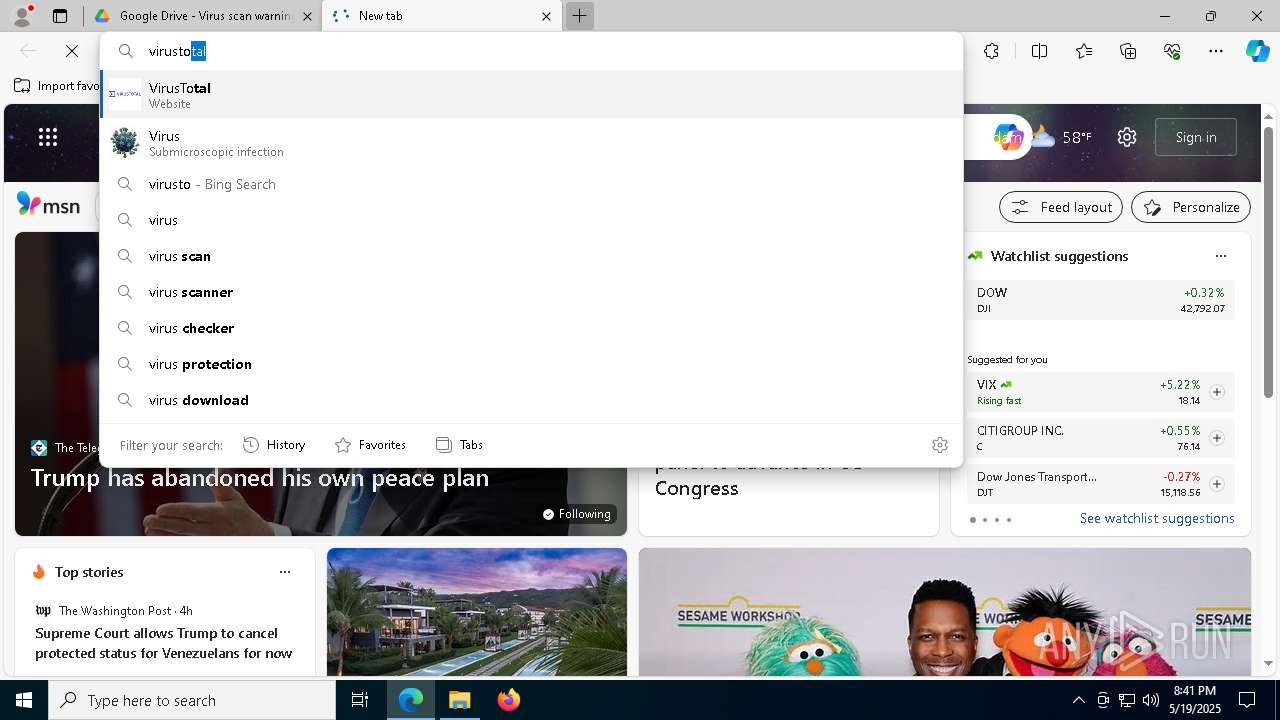Open Task View on taskbar
Viewport: 1280px width, 720px height.
(x=360, y=700)
